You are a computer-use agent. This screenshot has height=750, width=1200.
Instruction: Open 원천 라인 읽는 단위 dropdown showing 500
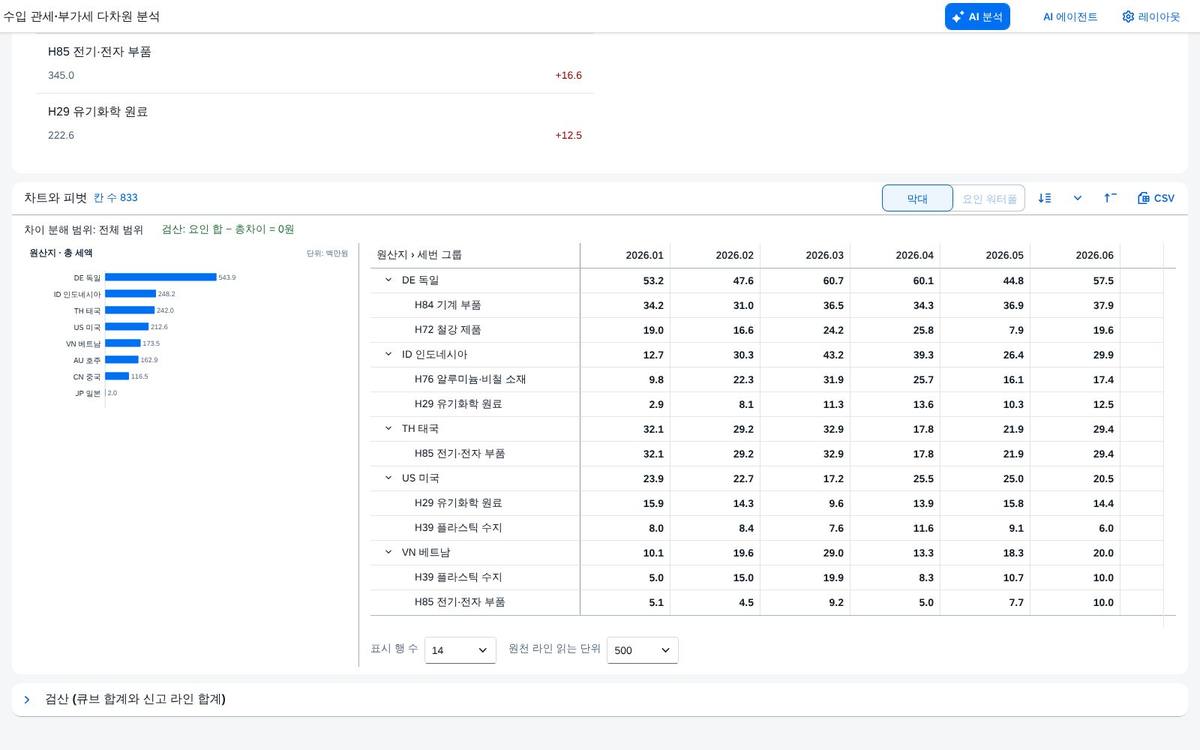click(643, 650)
